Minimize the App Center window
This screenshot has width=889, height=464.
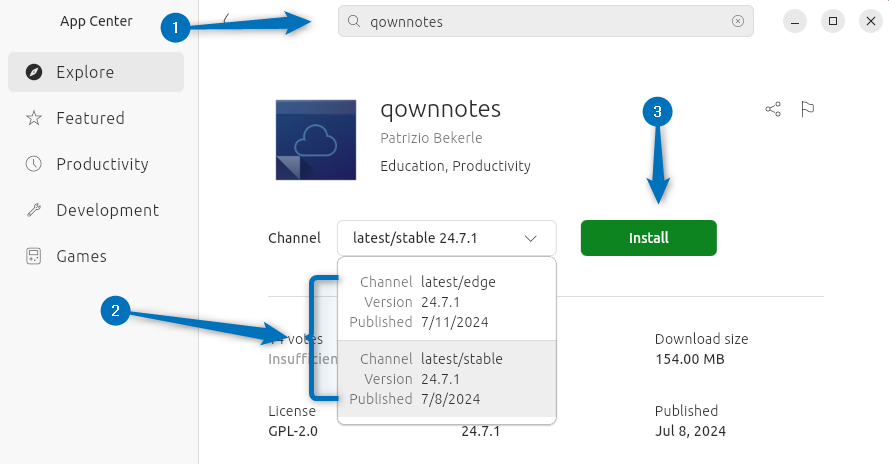click(795, 21)
